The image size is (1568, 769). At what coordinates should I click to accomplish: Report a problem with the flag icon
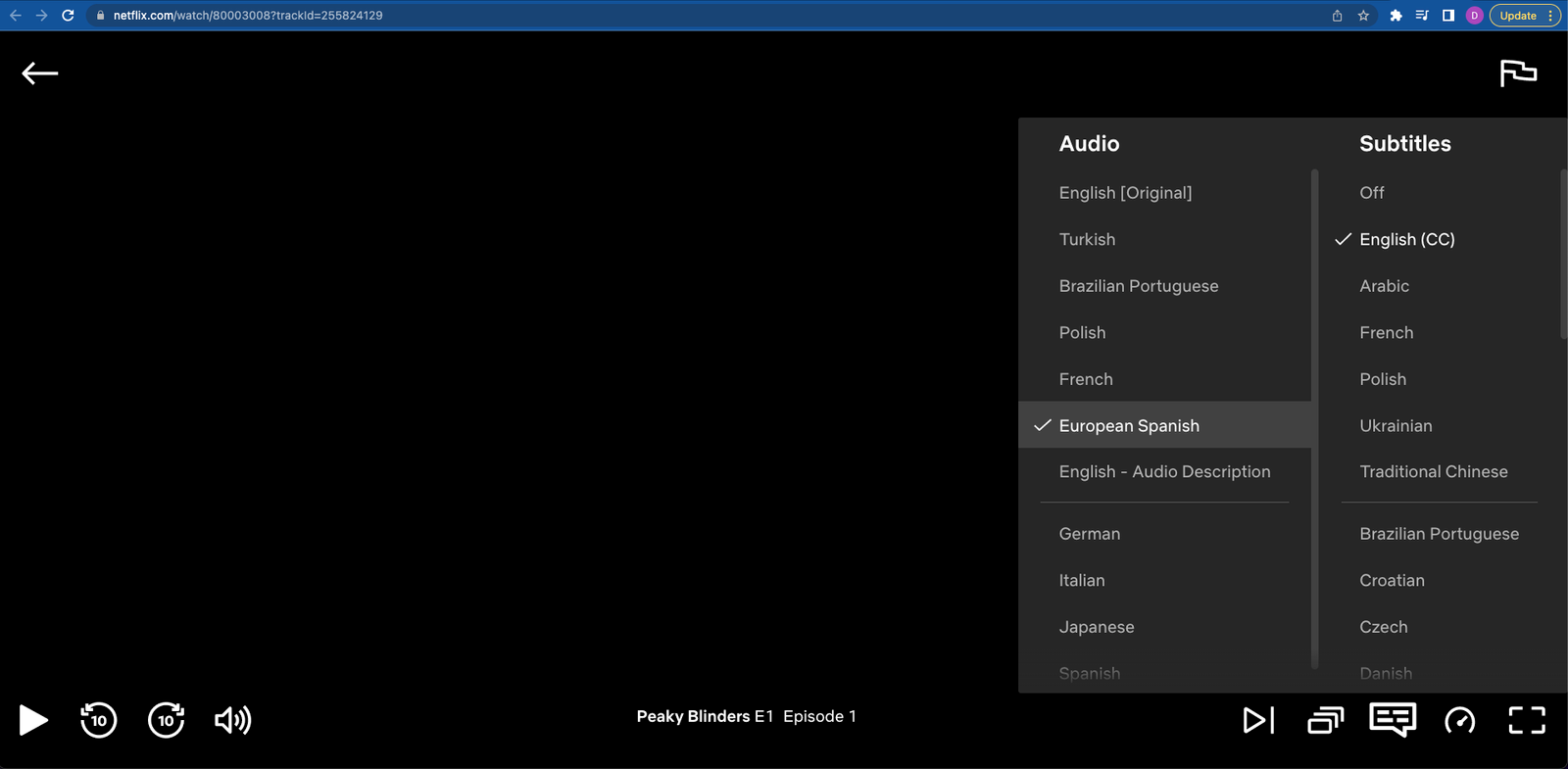1518,73
